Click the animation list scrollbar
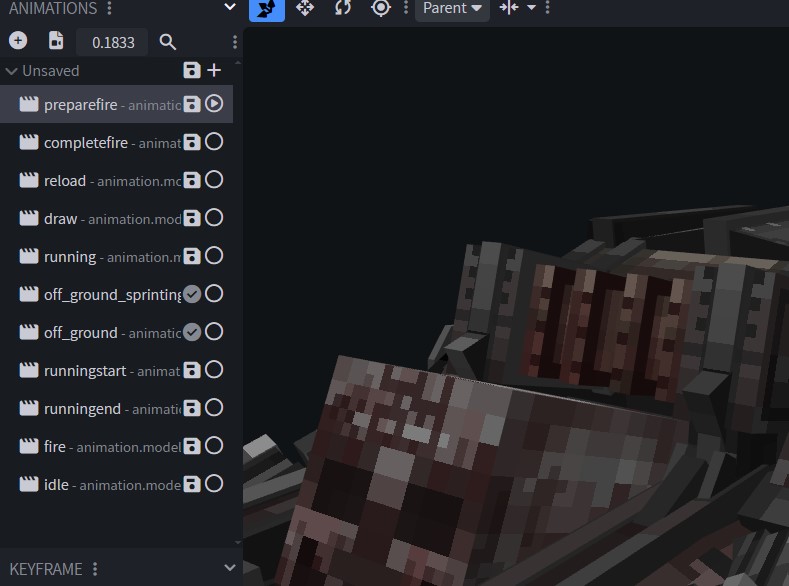789x586 pixels. 238,303
